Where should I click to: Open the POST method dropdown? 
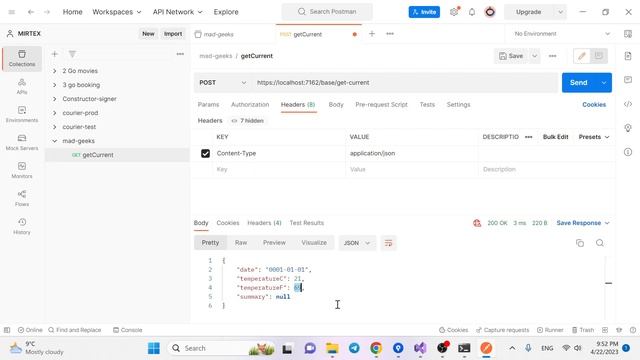(222, 82)
